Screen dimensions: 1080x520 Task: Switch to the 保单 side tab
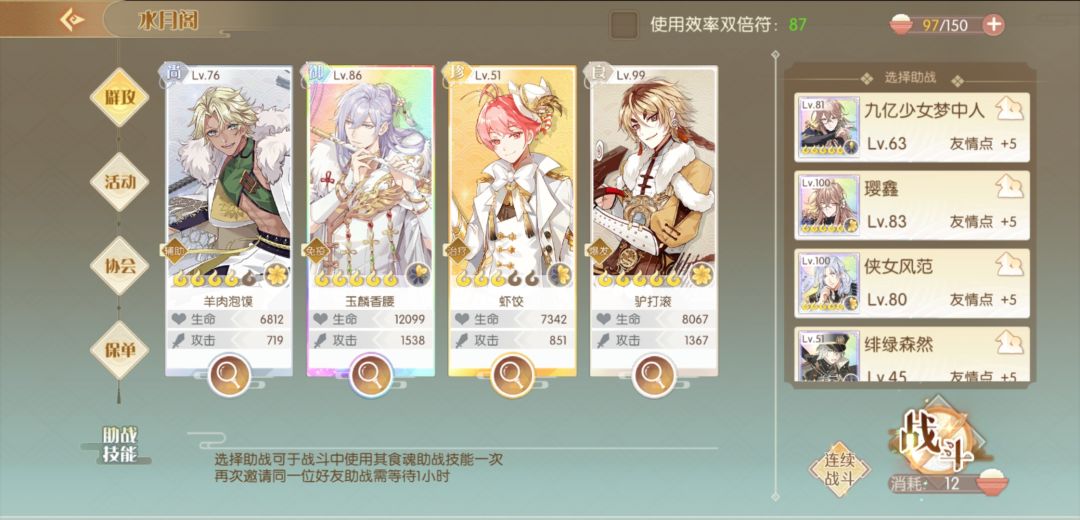[119, 350]
